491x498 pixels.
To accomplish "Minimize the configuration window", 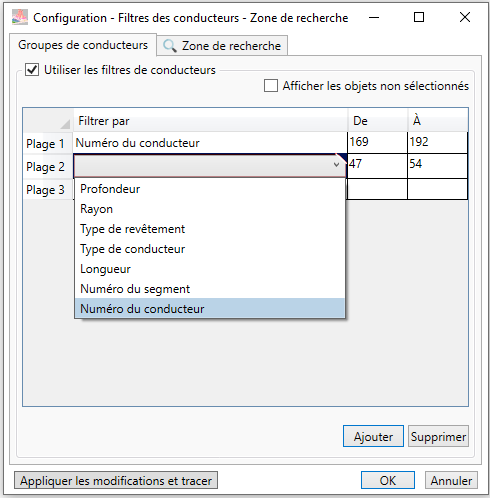I will (x=374, y=17).
